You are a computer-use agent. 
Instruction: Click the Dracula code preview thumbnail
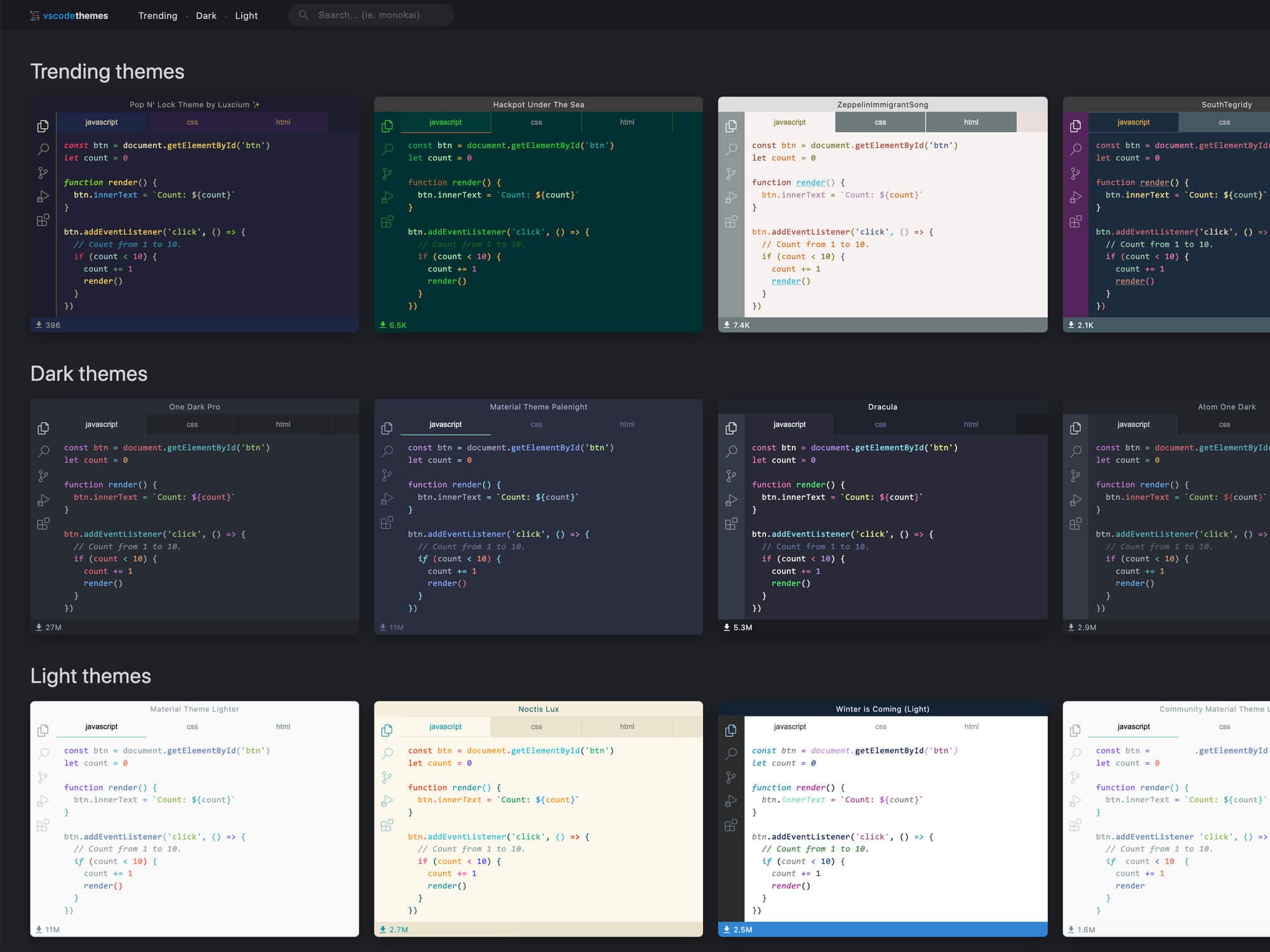(883, 517)
